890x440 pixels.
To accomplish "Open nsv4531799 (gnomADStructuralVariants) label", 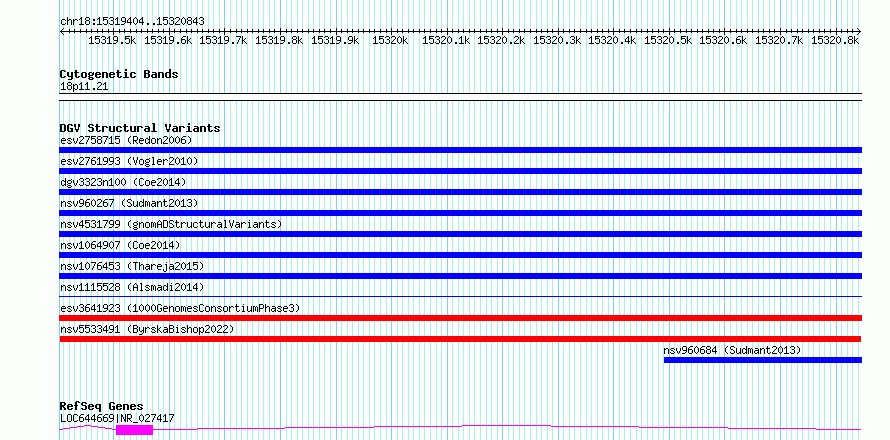I will (x=171, y=224).
